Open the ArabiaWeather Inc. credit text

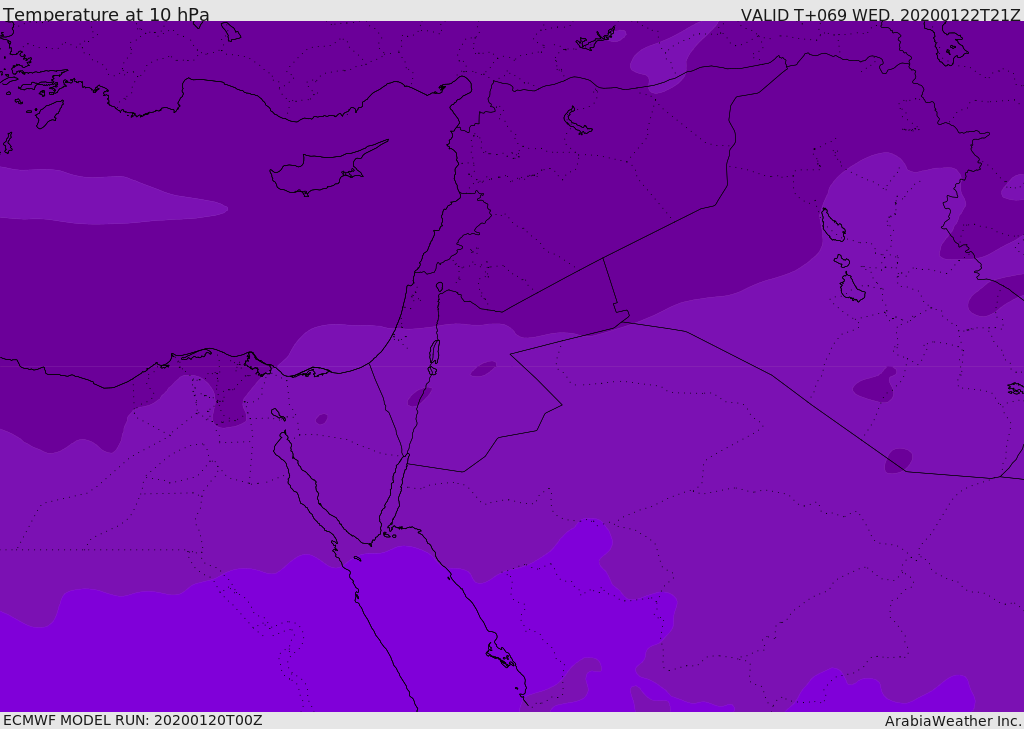tap(953, 721)
